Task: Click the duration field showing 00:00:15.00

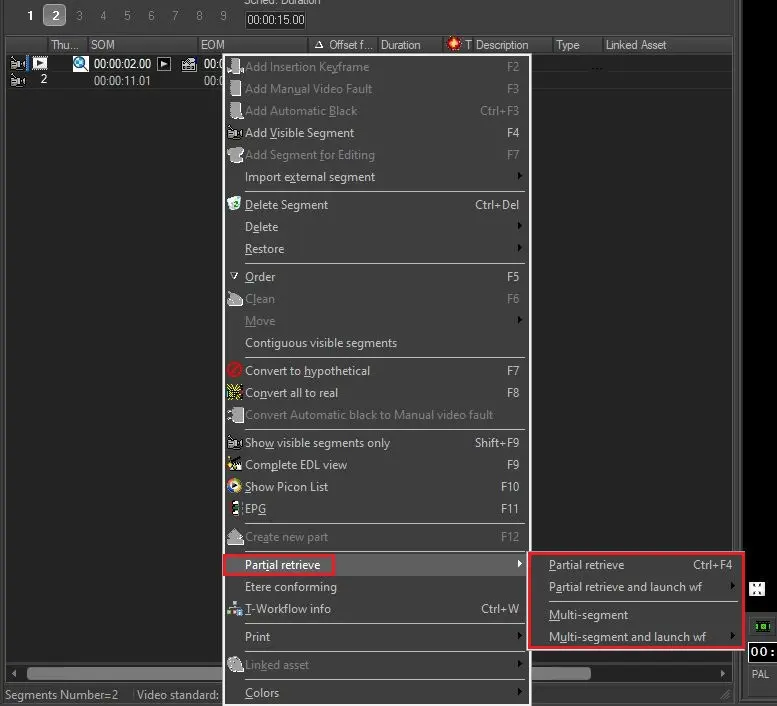Action: click(275, 20)
